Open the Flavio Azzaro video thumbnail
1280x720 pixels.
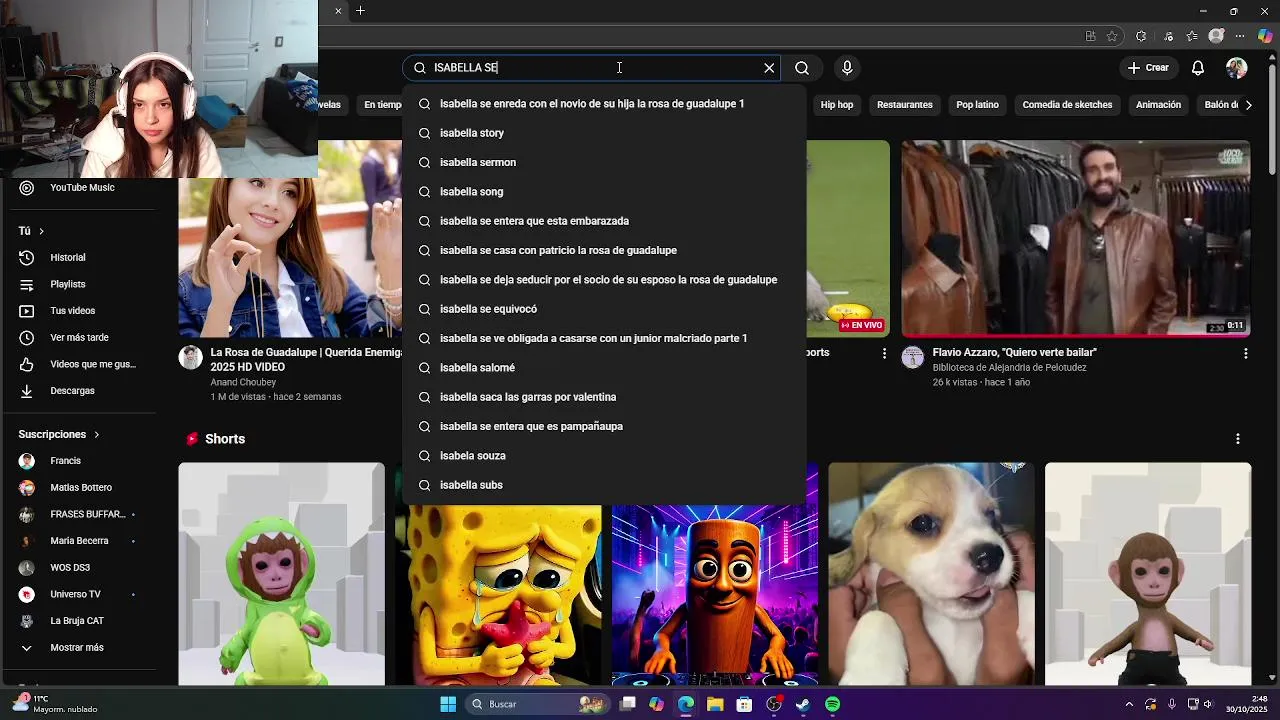click(1076, 238)
